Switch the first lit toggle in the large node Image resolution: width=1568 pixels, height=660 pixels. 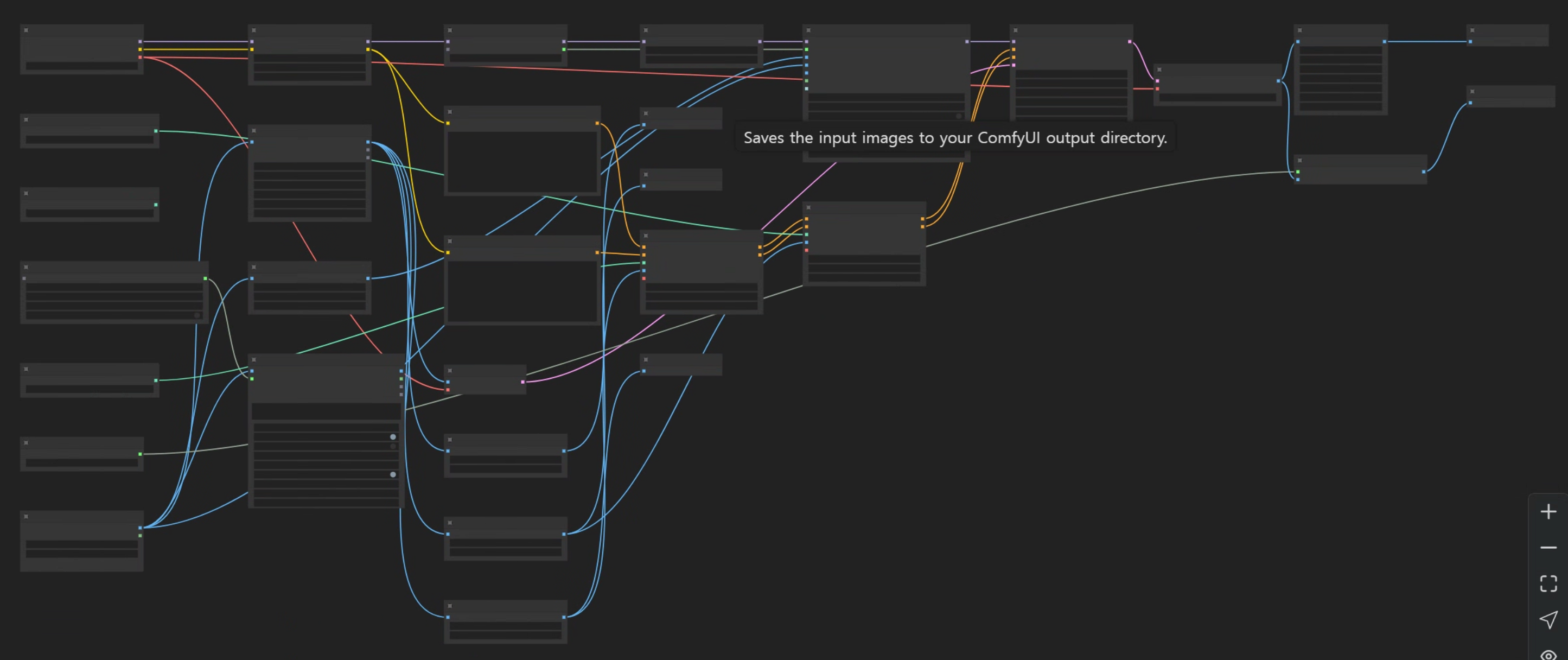393,436
